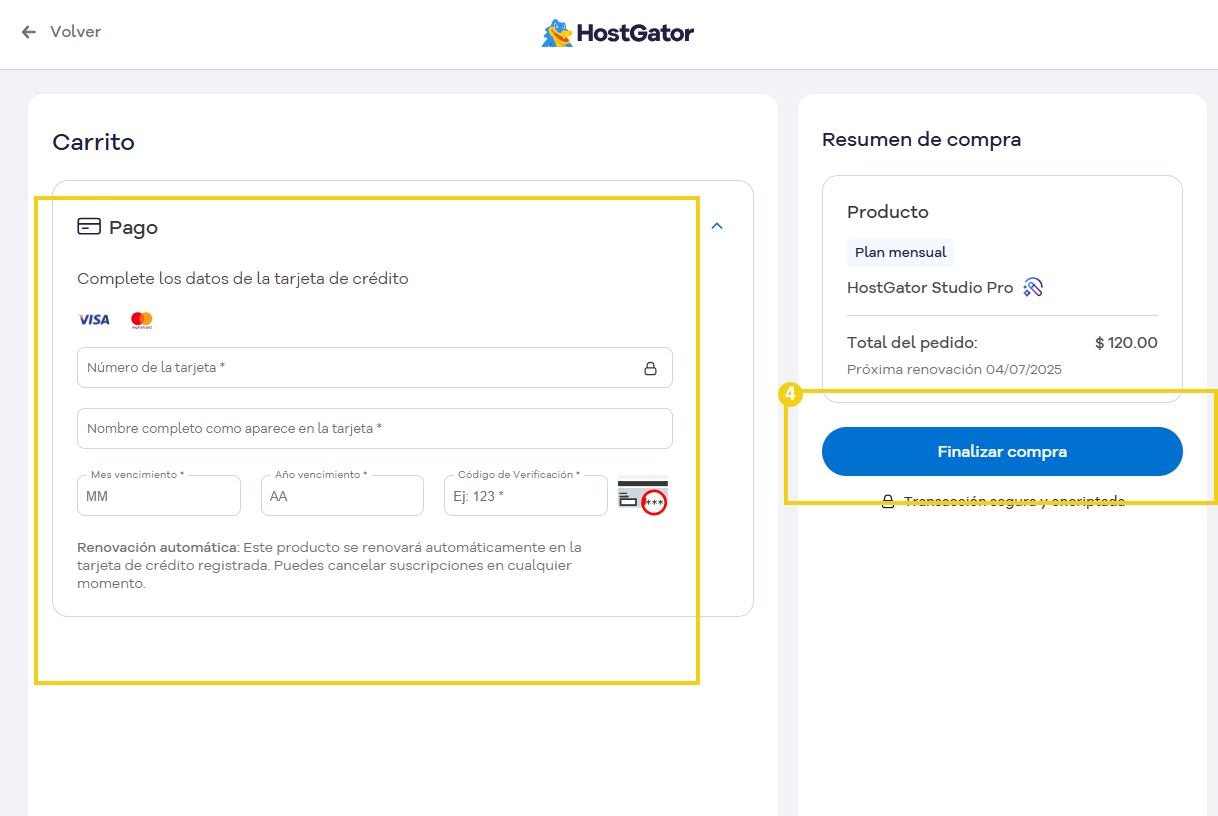Click the HostGator Studio Pro product icon
The width and height of the screenshot is (1218, 816).
(1033, 288)
